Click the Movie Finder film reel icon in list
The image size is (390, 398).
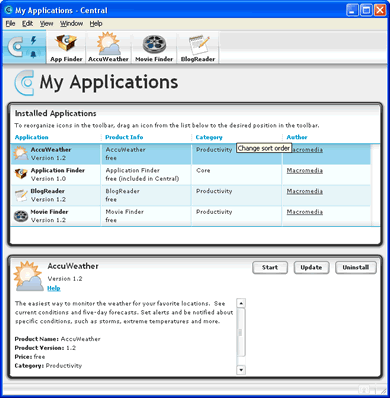coord(21,216)
